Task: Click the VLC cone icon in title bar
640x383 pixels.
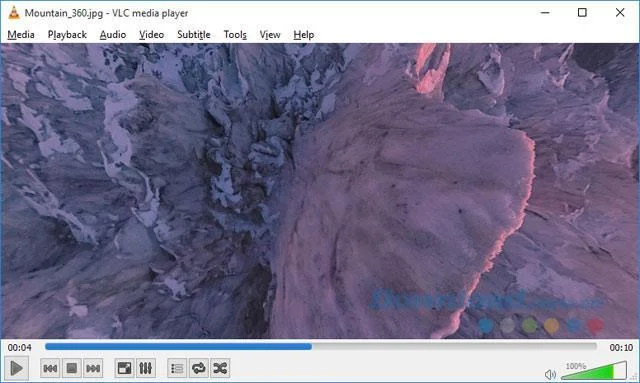Action: tap(14, 13)
